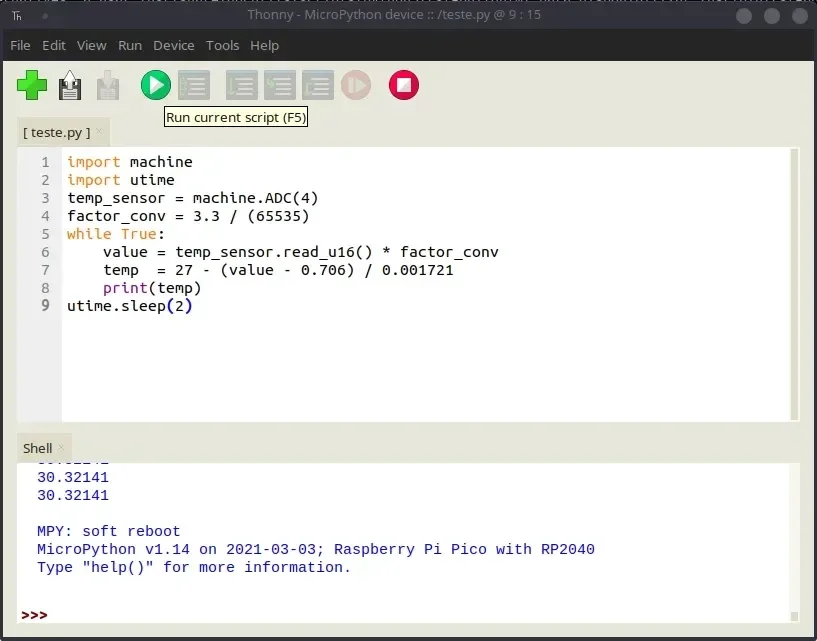Image resolution: width=817 pixels, height=641 pixels.
Task: Open the View menu
Action: 92,46
